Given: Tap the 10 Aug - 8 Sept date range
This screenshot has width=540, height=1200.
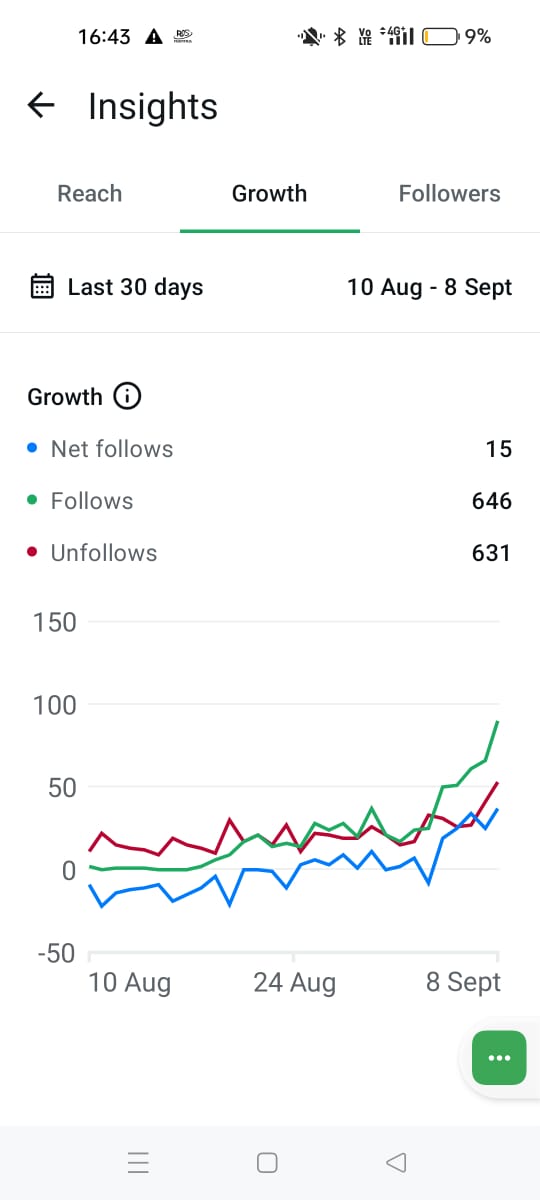Looking at the screenshot, I should tap(429, 287).
